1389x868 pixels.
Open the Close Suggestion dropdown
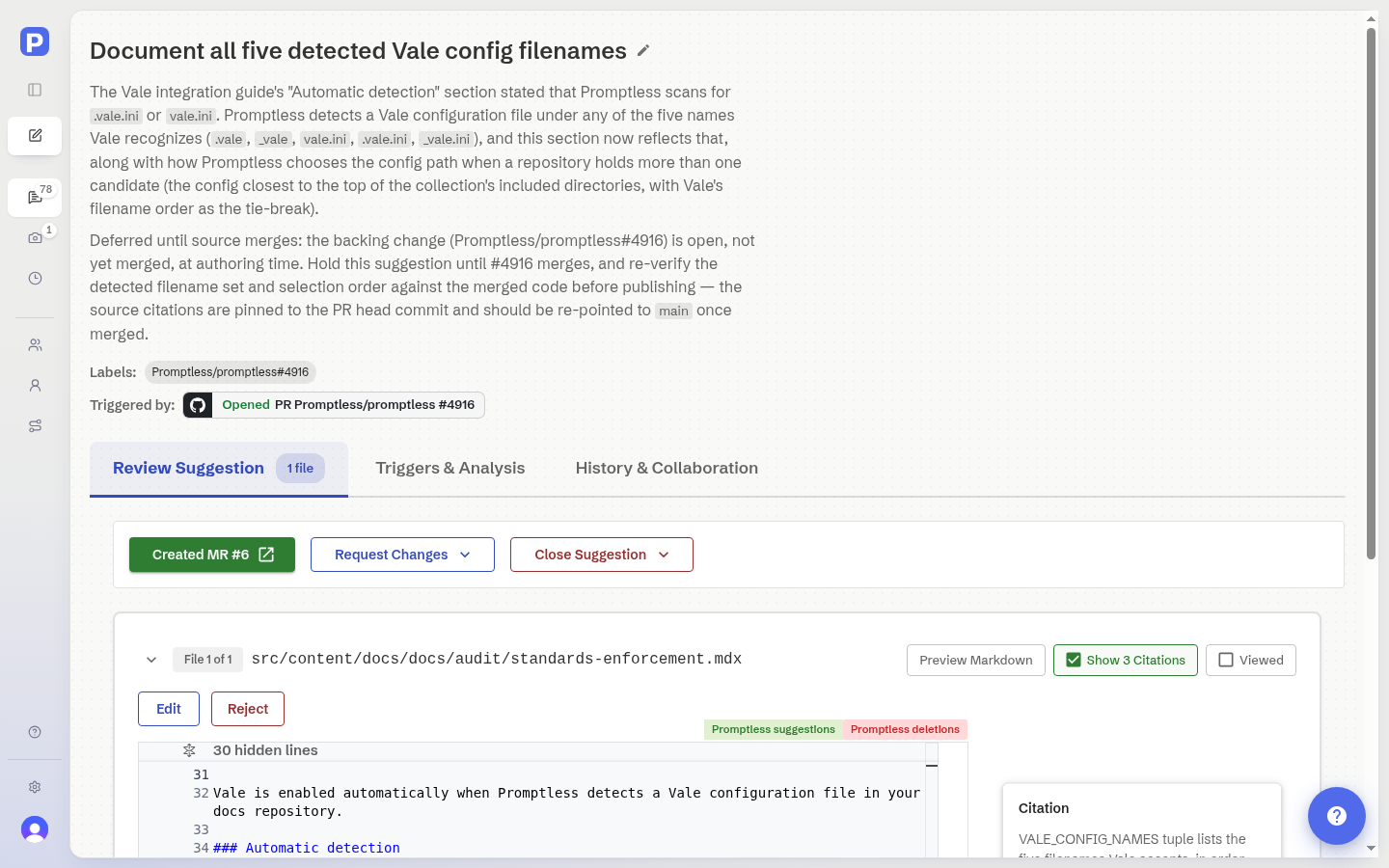pyautogui.click(x=602, y=555)
